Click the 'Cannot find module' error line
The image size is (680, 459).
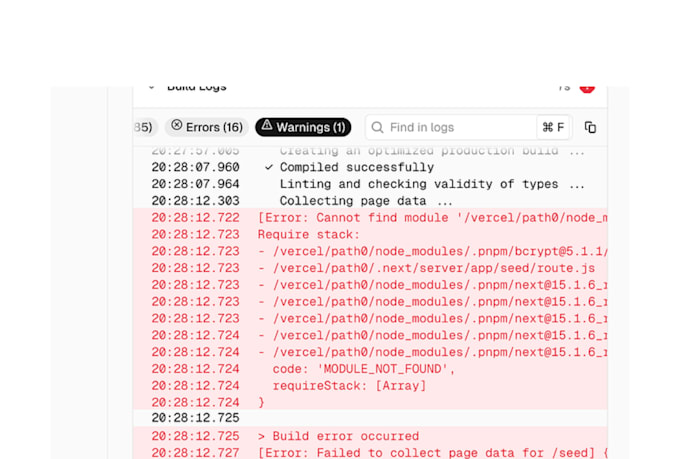pyautogui.click(x=370, y=217)
